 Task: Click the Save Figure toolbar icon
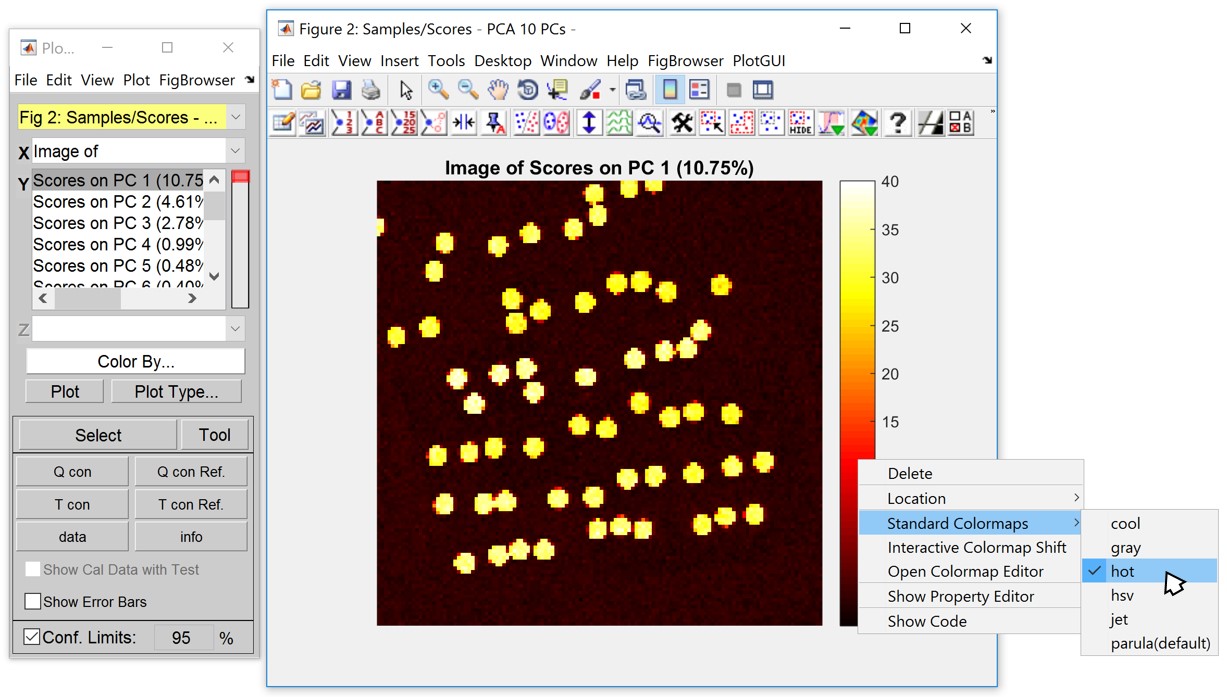(341, 90)
